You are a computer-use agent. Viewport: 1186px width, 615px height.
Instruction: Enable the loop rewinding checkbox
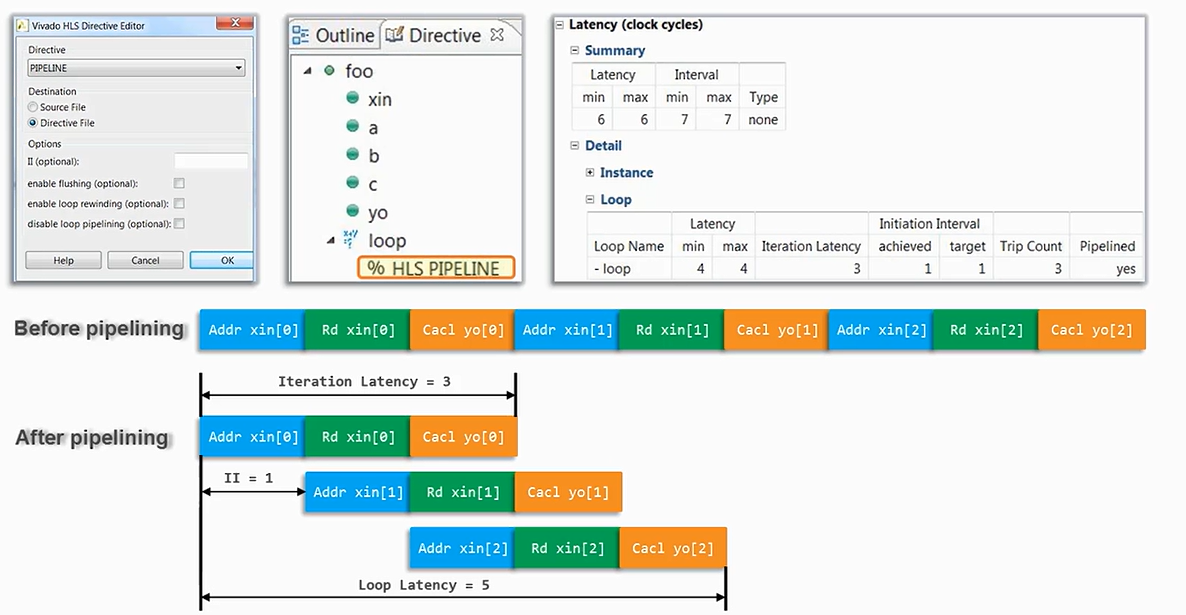(179, 203)
